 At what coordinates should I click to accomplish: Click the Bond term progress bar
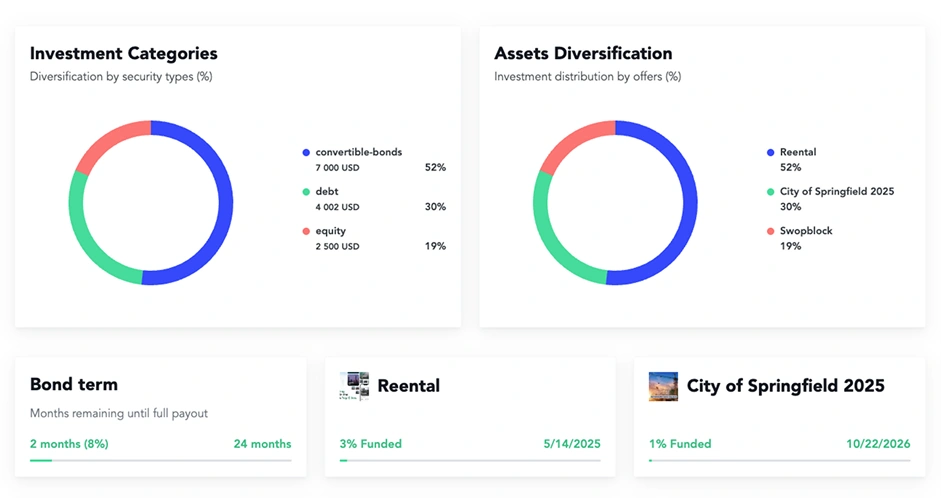[x=160, y=460]
